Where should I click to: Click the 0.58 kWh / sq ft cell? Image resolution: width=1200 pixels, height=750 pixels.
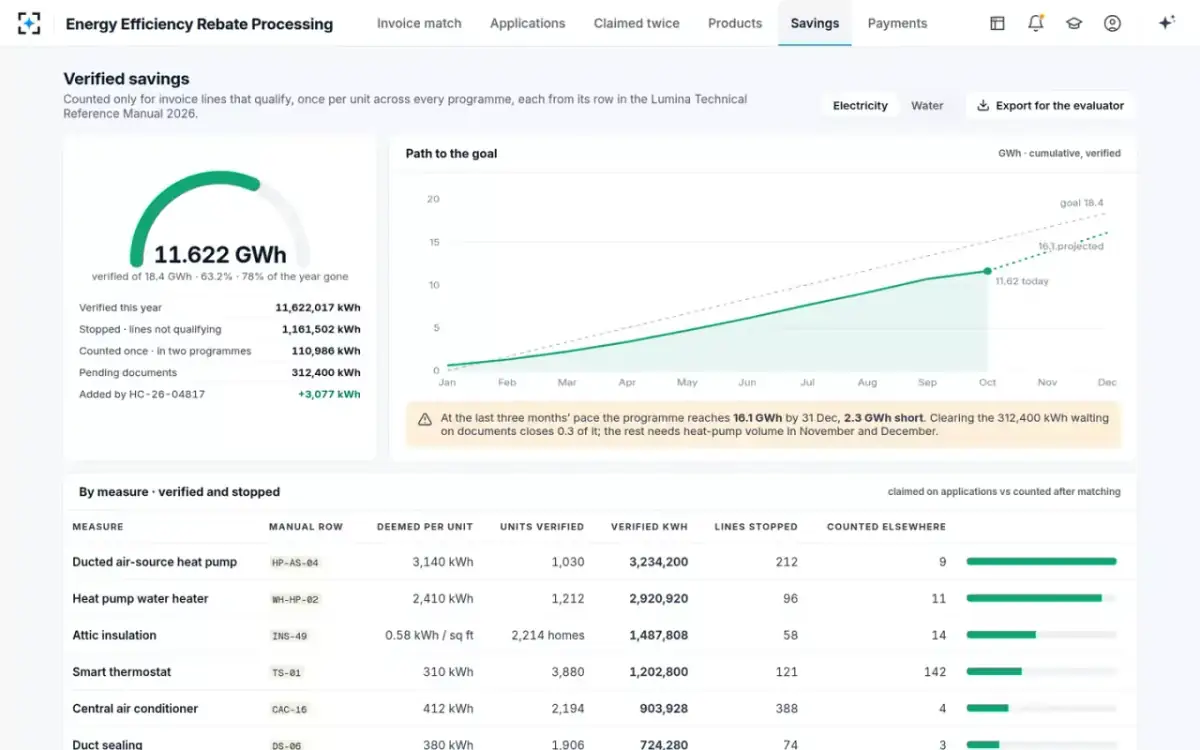pos(429,635)
